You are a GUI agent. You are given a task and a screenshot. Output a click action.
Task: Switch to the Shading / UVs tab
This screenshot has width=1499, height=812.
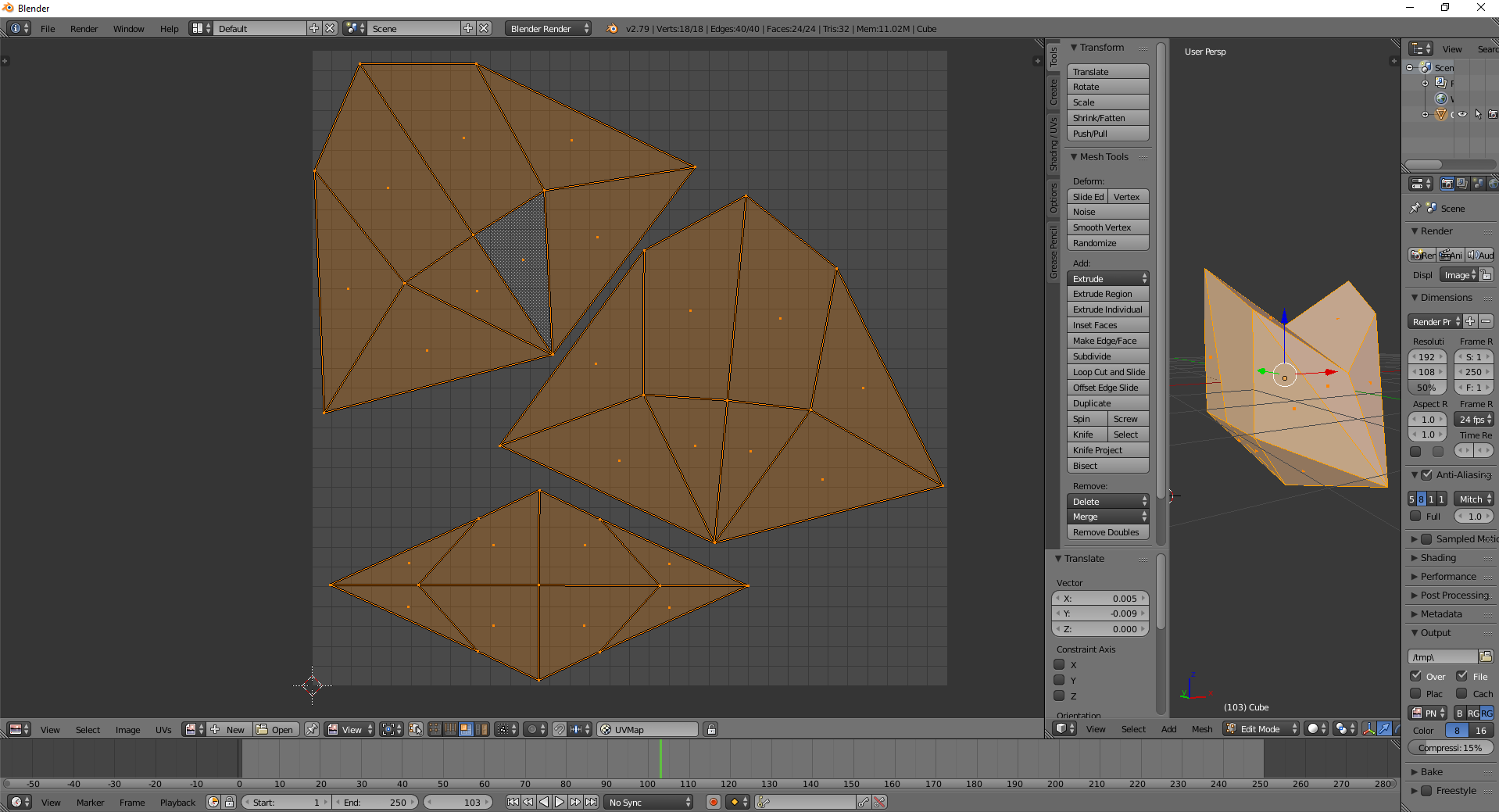[1053, 145]
